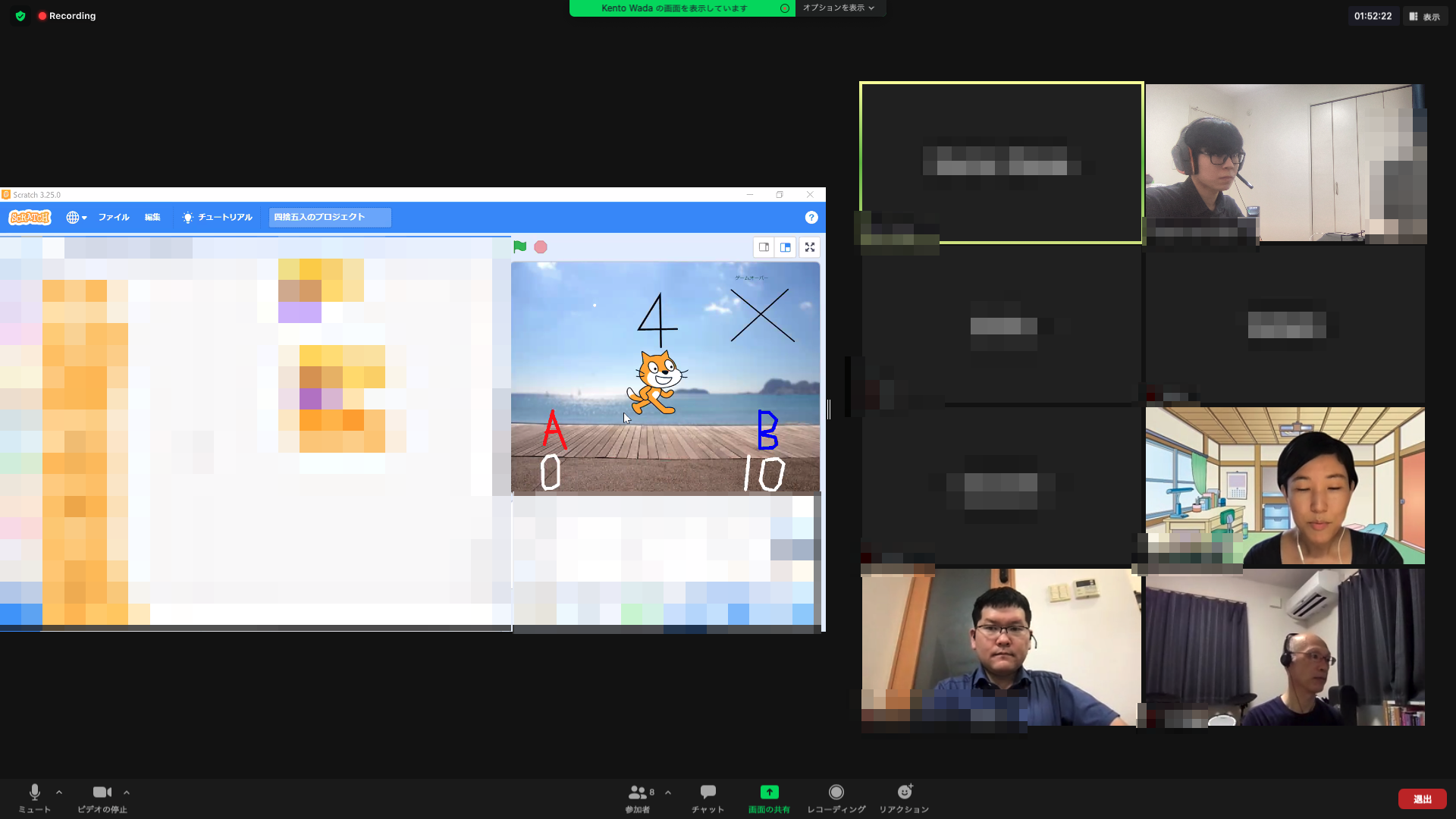This screenshot has height=819, width=1456.
Task: Expand video options arrow next to ビデオの停止
Action: 127,792
